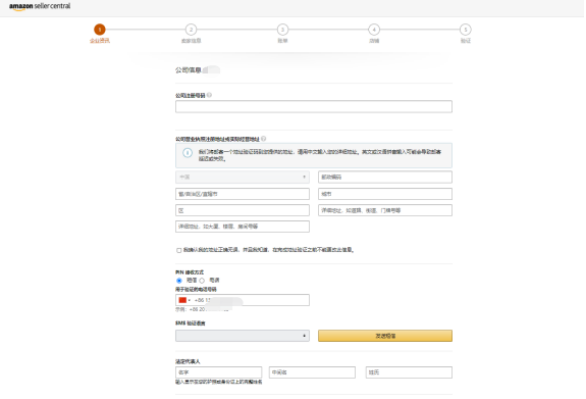Click legal representative first name field

219,372
